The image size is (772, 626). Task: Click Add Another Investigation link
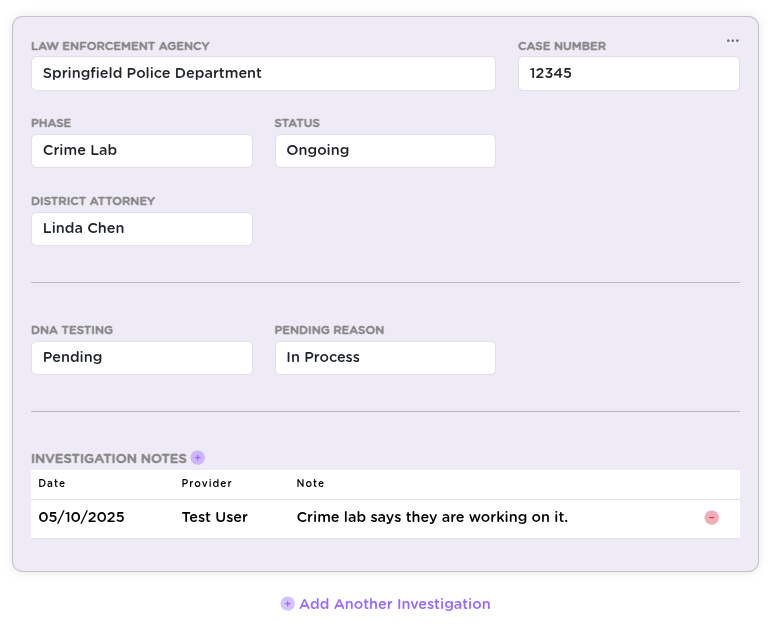[394, 604]
